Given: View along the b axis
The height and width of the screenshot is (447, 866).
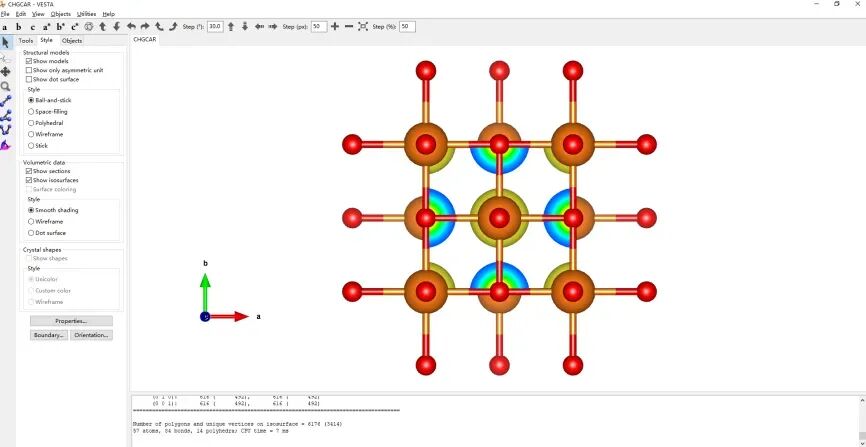Looking at the screenshot, I should click(x=19, y=27).
